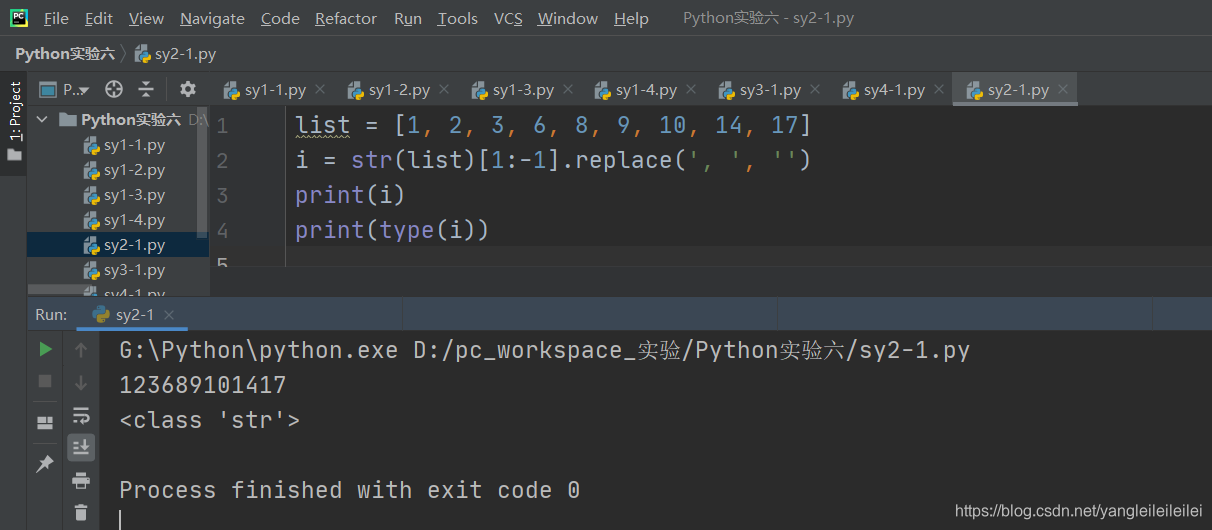Close the sy4-1.py editor tab
This screenshot has width=1212, height=530.
[939, 89]
